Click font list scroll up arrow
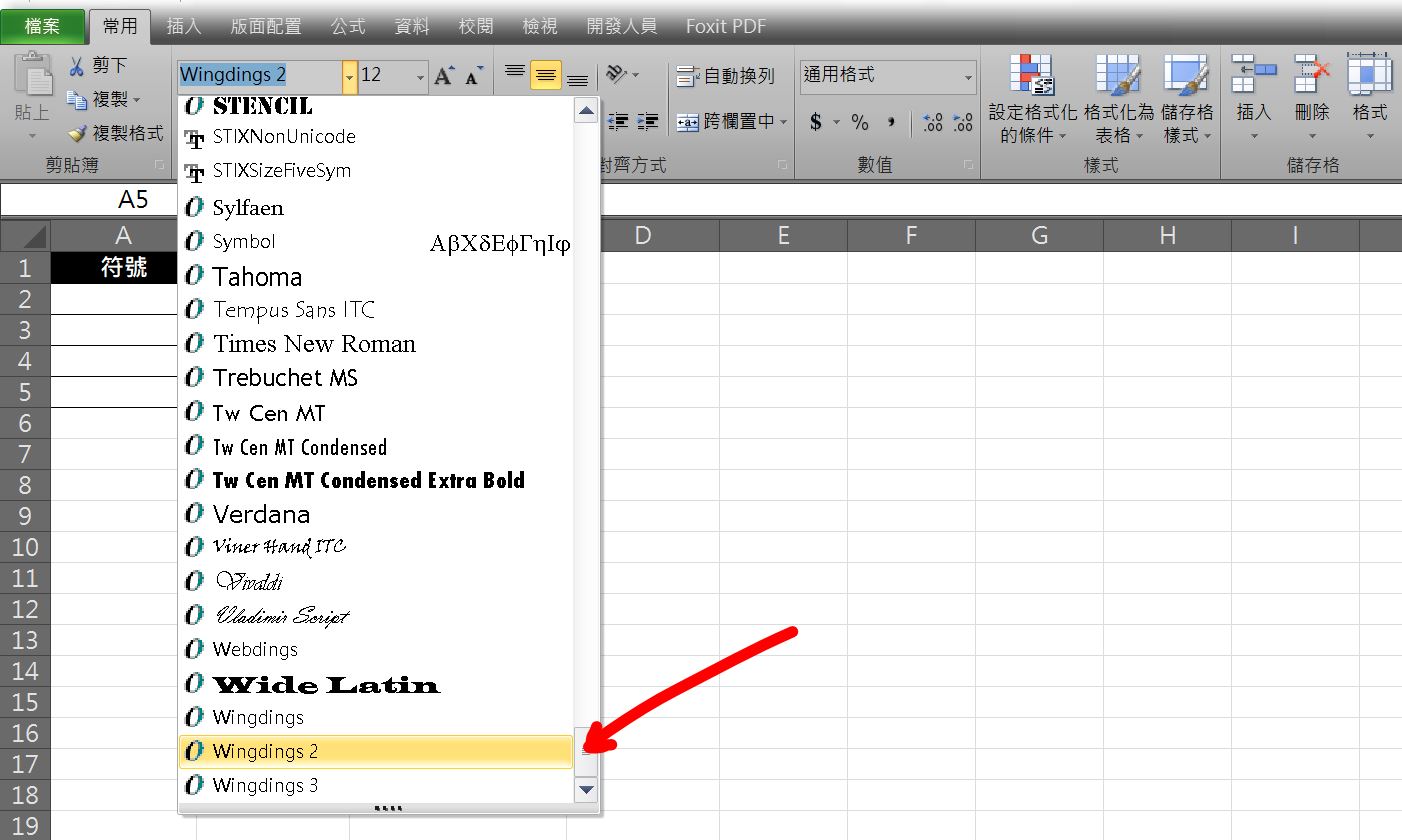 (x=586, y=111)
